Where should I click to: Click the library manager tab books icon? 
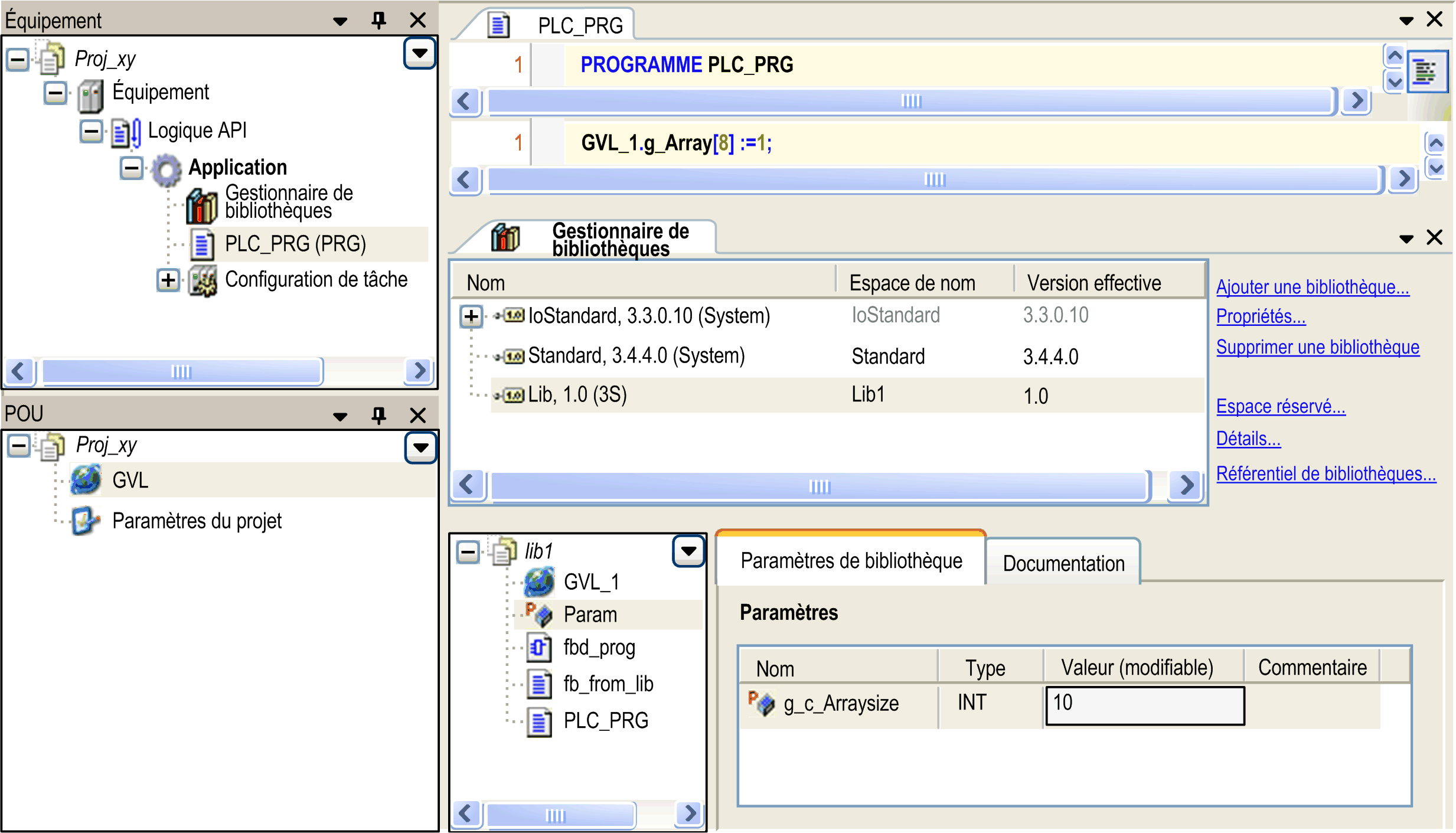point(505,237)
